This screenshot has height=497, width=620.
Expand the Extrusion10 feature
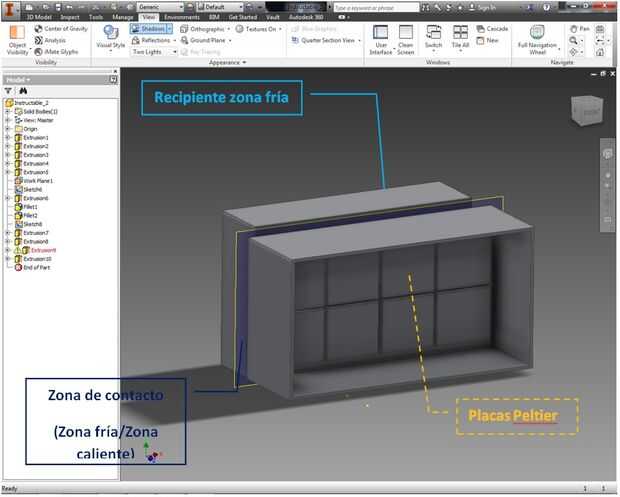click(7, 259)
